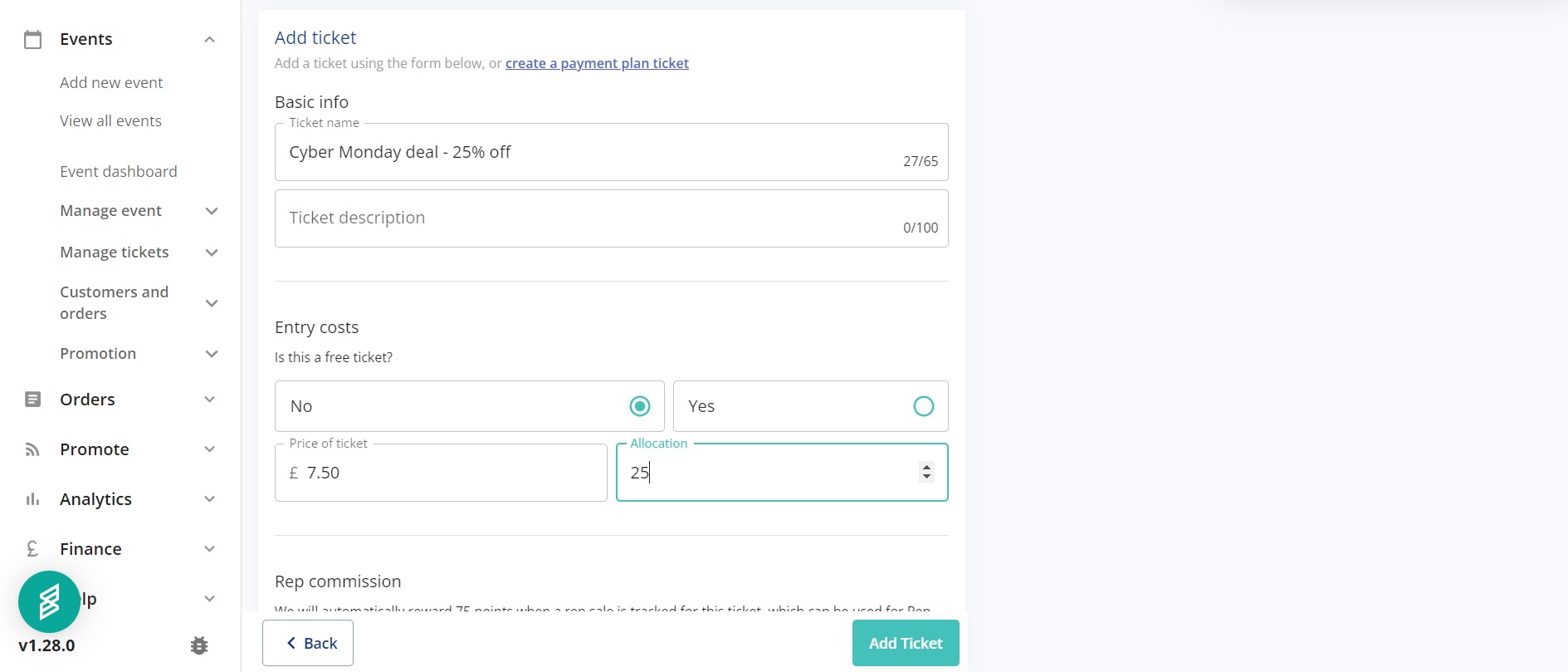Click the bug report icon

pyautogui.click(x=198, y=645)
